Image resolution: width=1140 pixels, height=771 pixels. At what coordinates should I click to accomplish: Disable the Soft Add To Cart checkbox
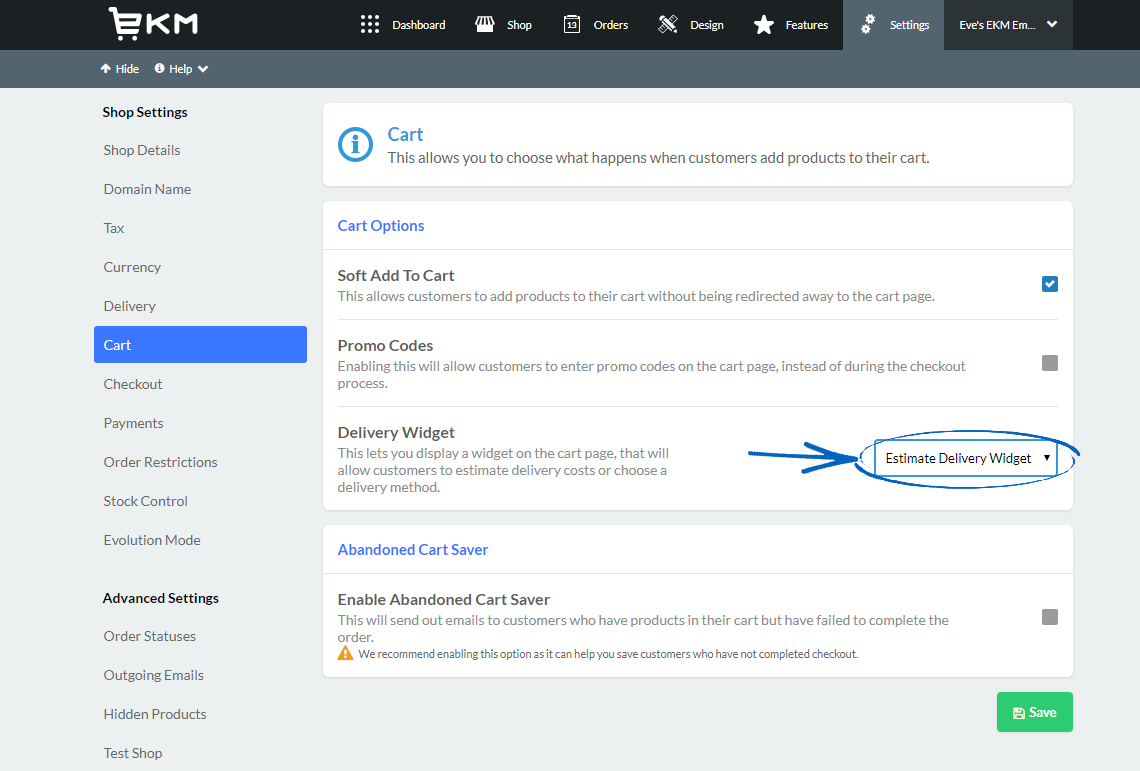tap(1049, 284)
